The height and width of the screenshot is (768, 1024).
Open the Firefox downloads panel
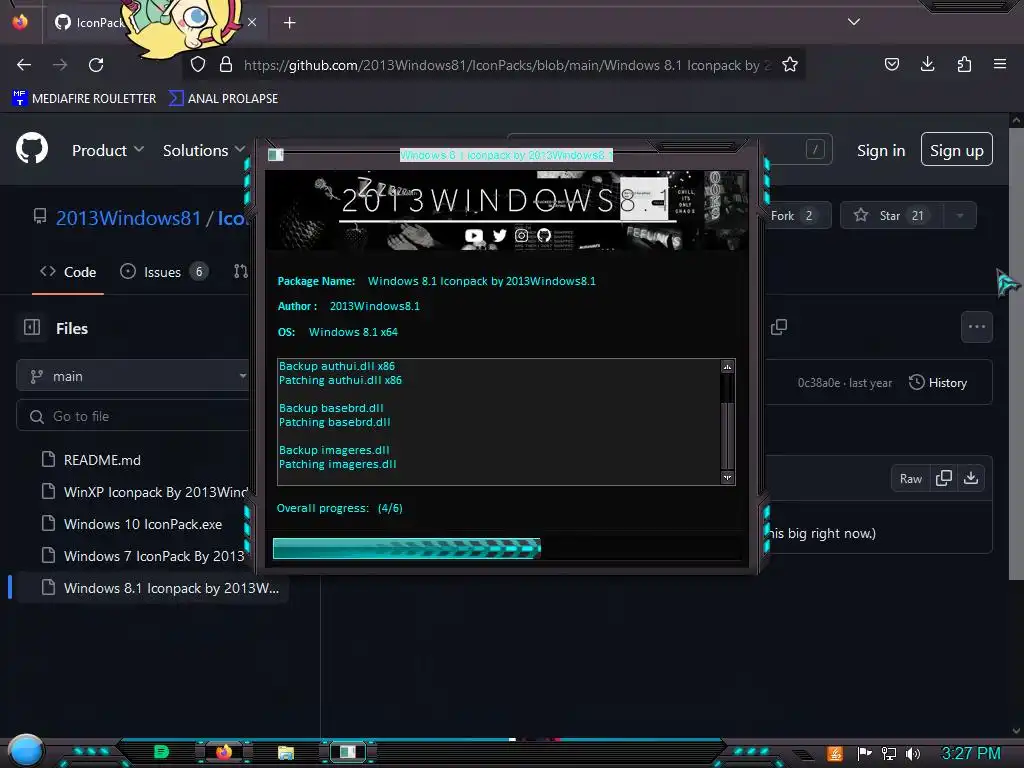click(927, 64)
